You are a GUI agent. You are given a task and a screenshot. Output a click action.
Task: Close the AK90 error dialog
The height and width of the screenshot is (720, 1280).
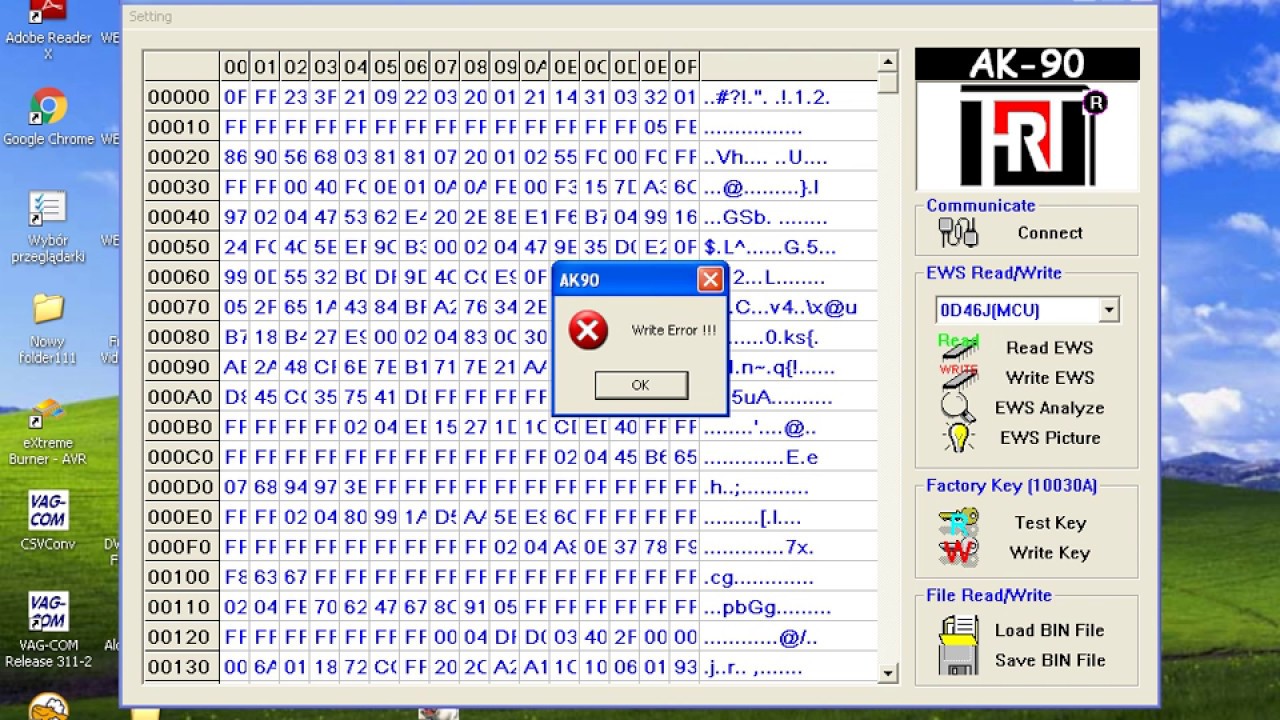[710, 280]
